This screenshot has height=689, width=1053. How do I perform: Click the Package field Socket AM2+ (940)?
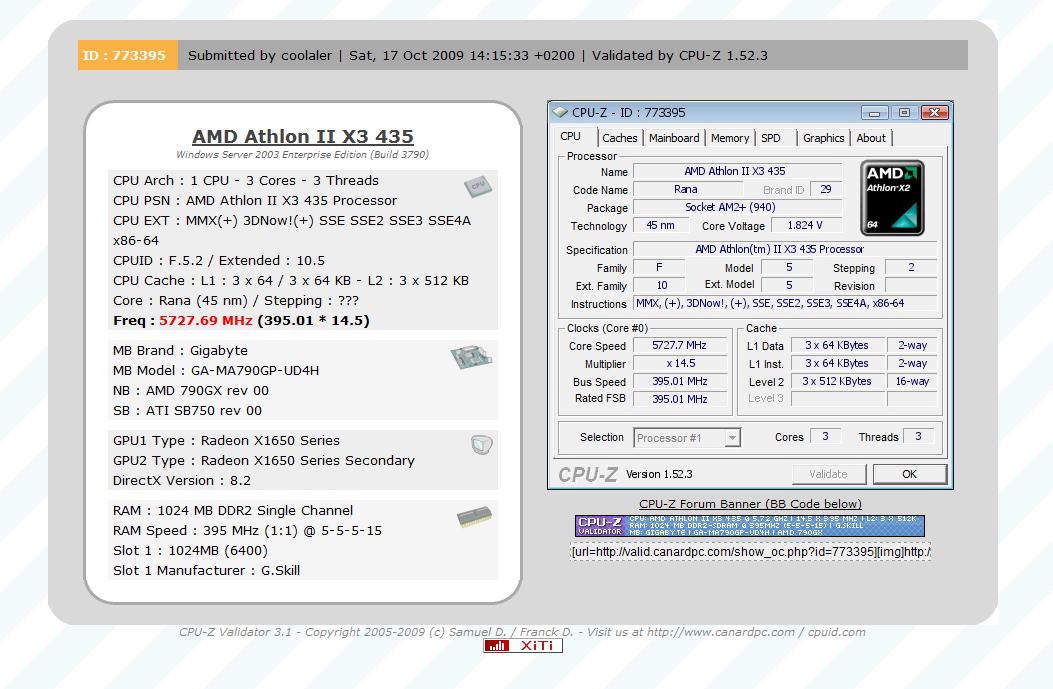coord(737,208)
